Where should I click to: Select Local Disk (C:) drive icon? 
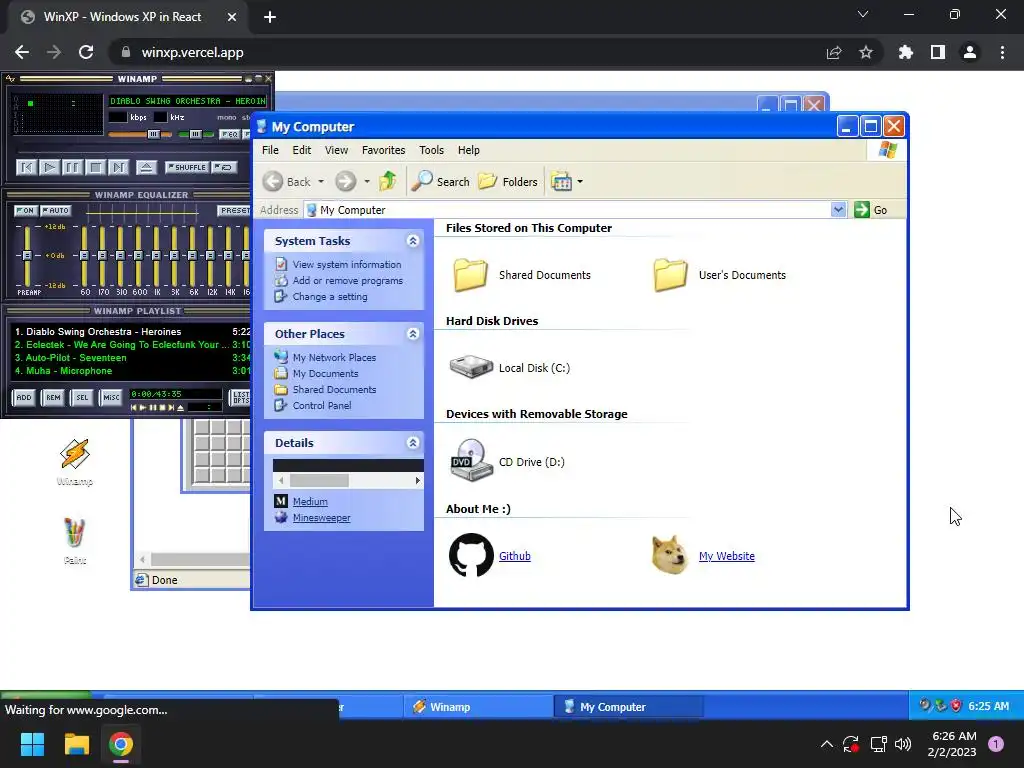[x=471, y=367]
